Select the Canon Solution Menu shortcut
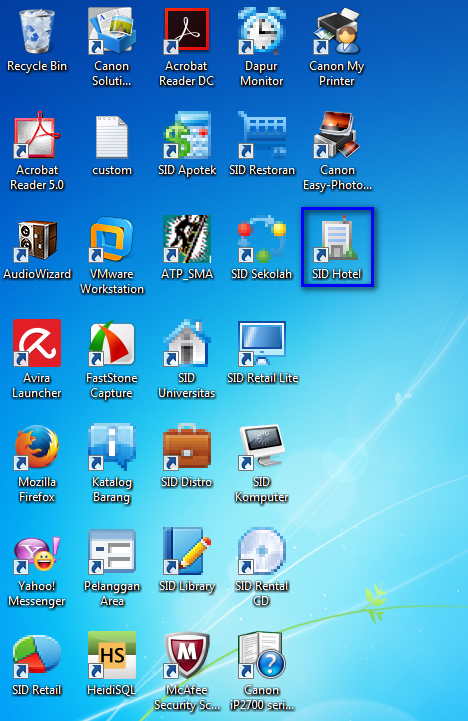 pyautogui.click(x=112, y=31)
